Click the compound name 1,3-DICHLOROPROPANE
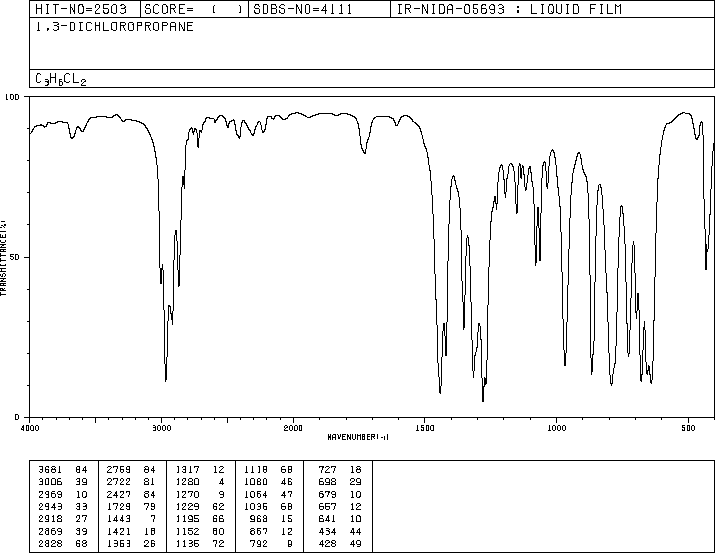715x553 pixels. tap(114, 26)
